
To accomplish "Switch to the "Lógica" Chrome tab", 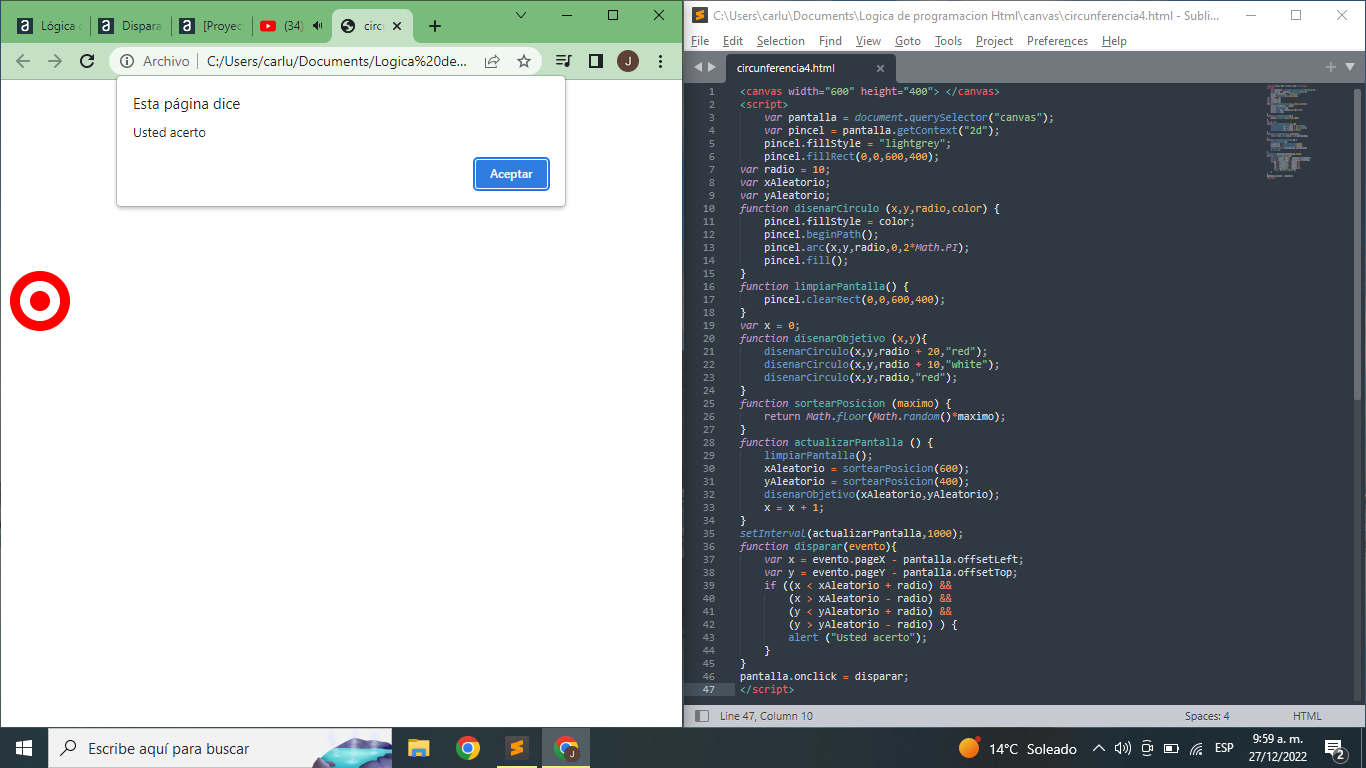I will pyautogui.click(x=50, y=26).
